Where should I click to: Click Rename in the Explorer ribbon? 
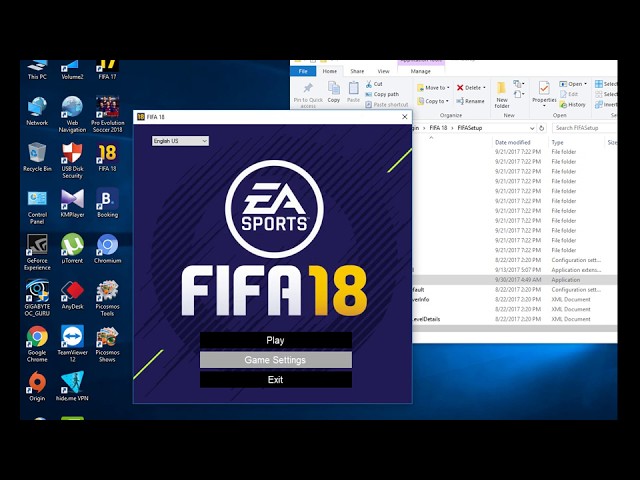[471, 101]
